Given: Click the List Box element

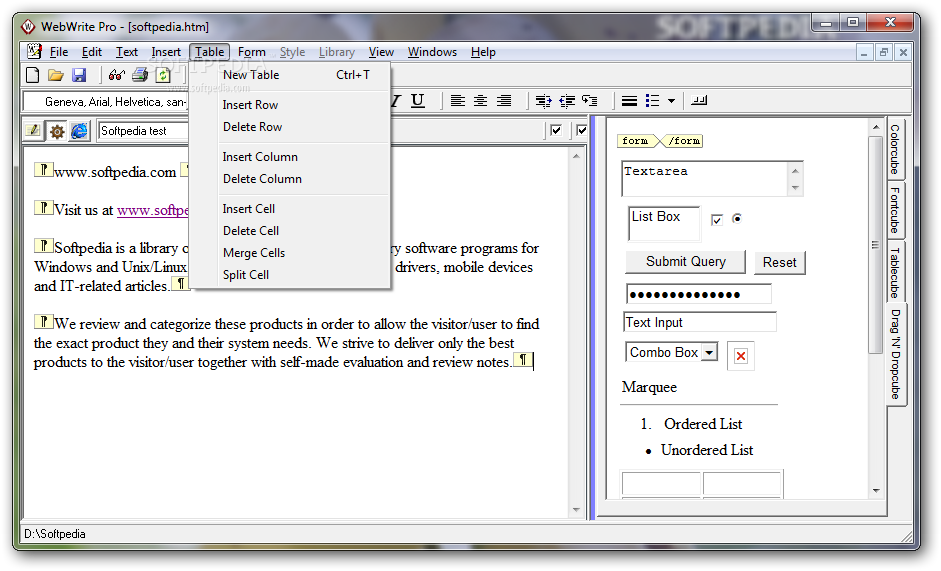Looking at the screenshot, I should pos(664,223).
